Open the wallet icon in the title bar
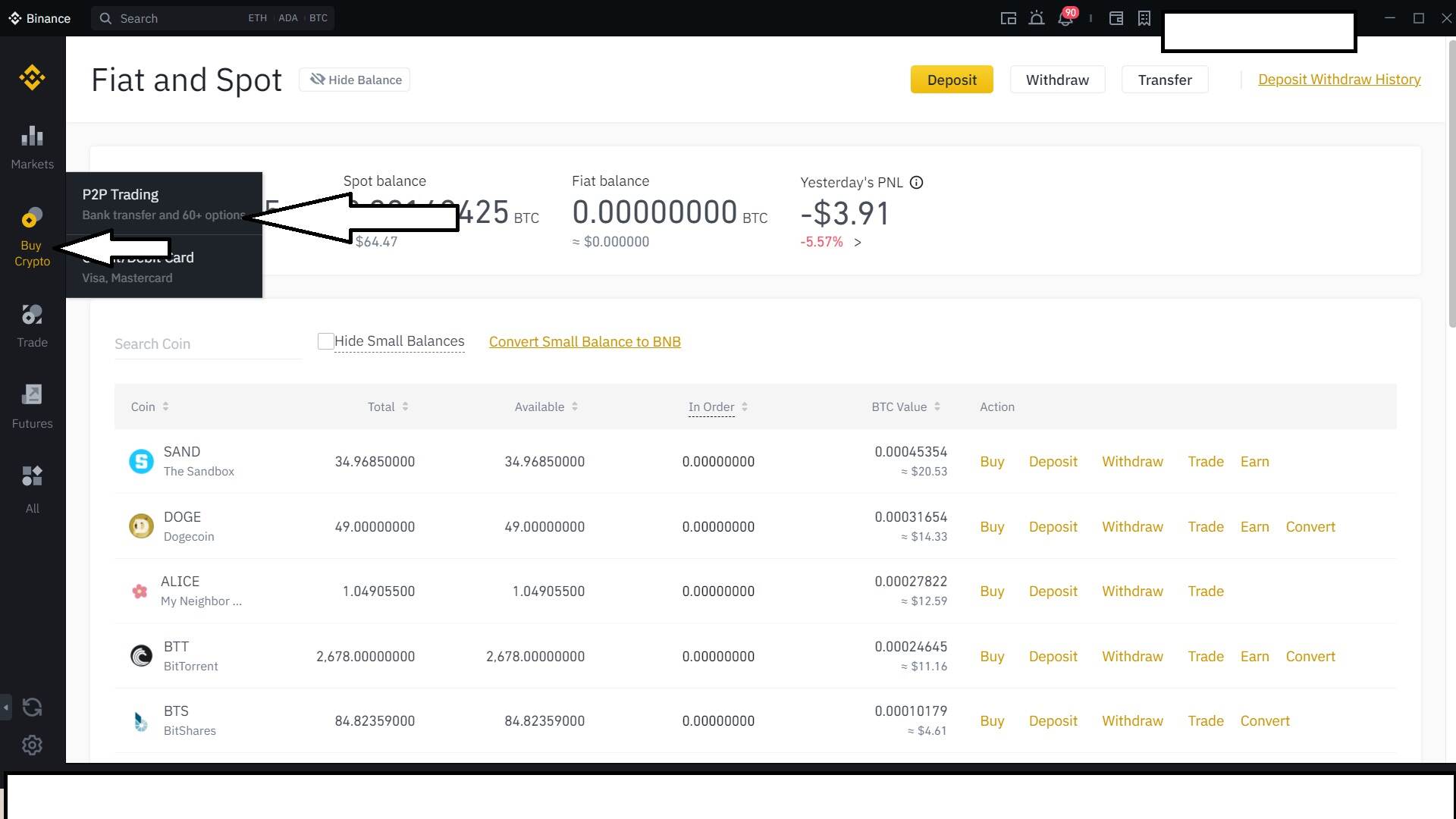Viewport: 1456px width, 819px height. pyautogui.click(x=1116, y=18)
